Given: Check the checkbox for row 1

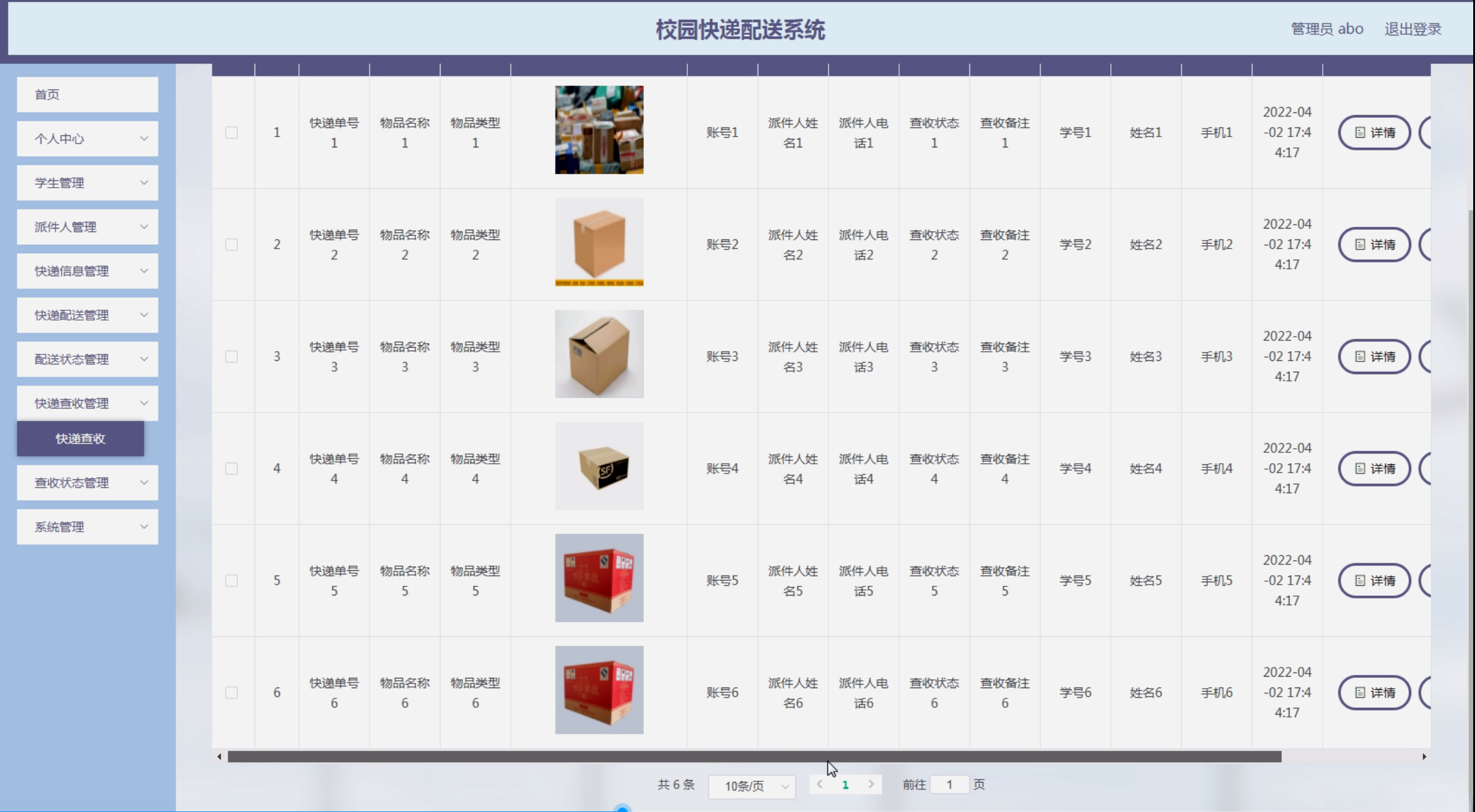Looking at the screenshot, I should pos(232,132).
